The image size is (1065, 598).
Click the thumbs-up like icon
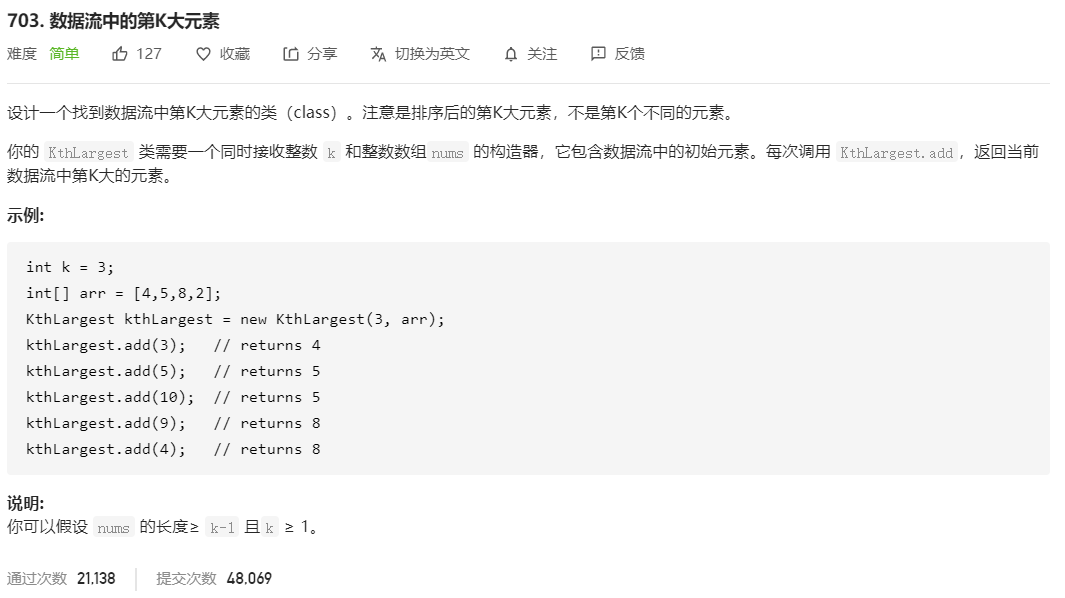[120, 54]
